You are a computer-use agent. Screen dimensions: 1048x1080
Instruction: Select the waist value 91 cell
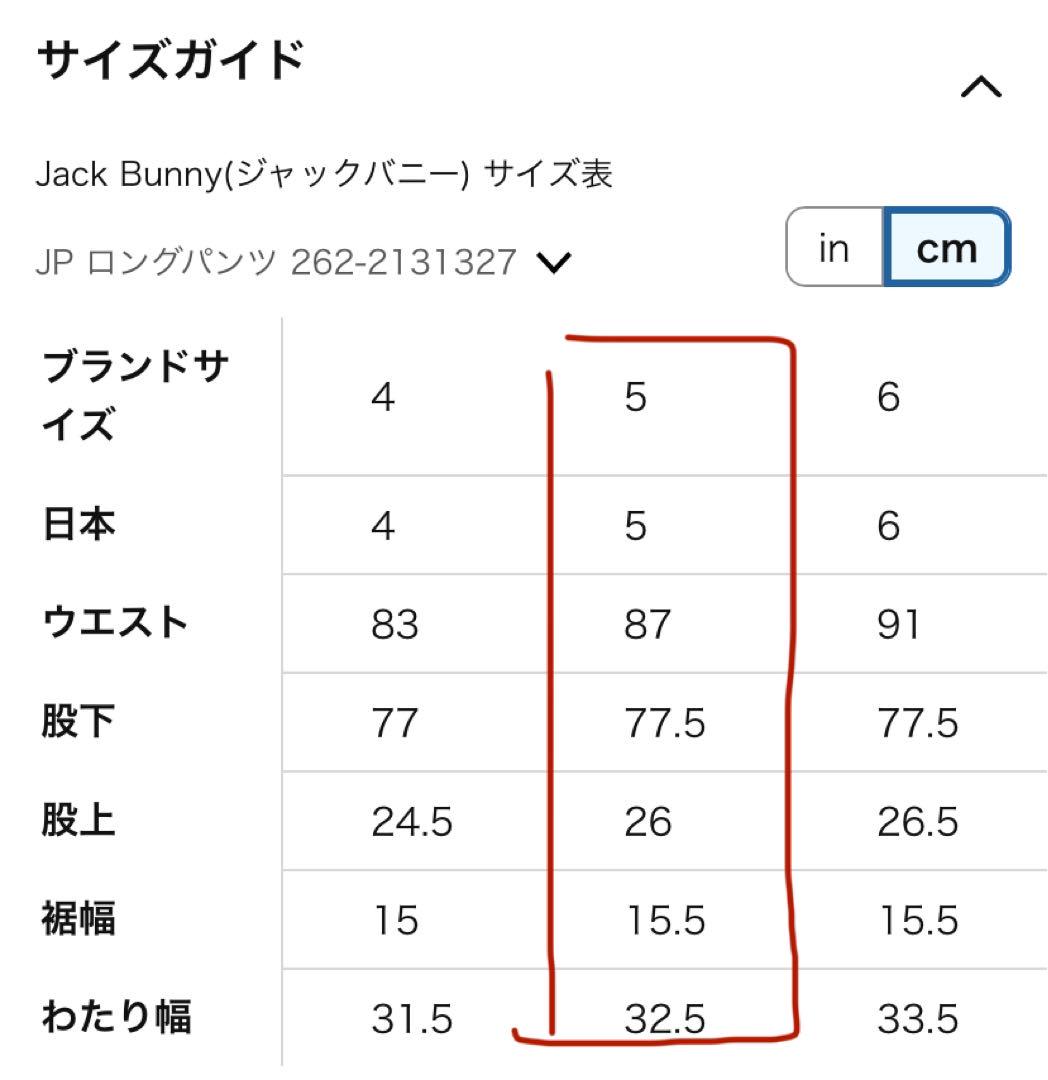[x=898, y=625]
